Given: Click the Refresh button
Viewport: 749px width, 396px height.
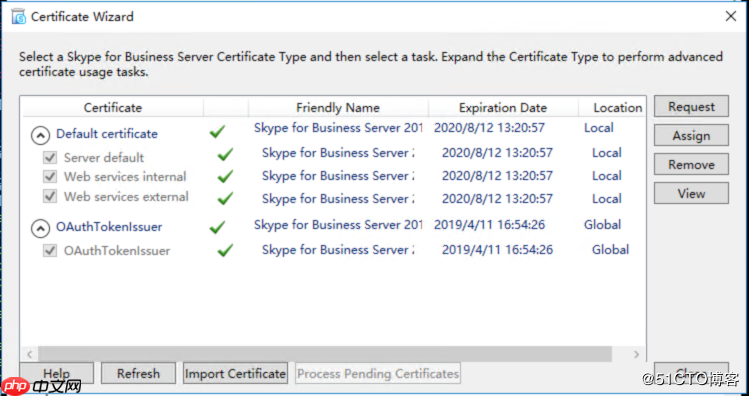Looking at the screenshot, I should (x=139, y=373).
